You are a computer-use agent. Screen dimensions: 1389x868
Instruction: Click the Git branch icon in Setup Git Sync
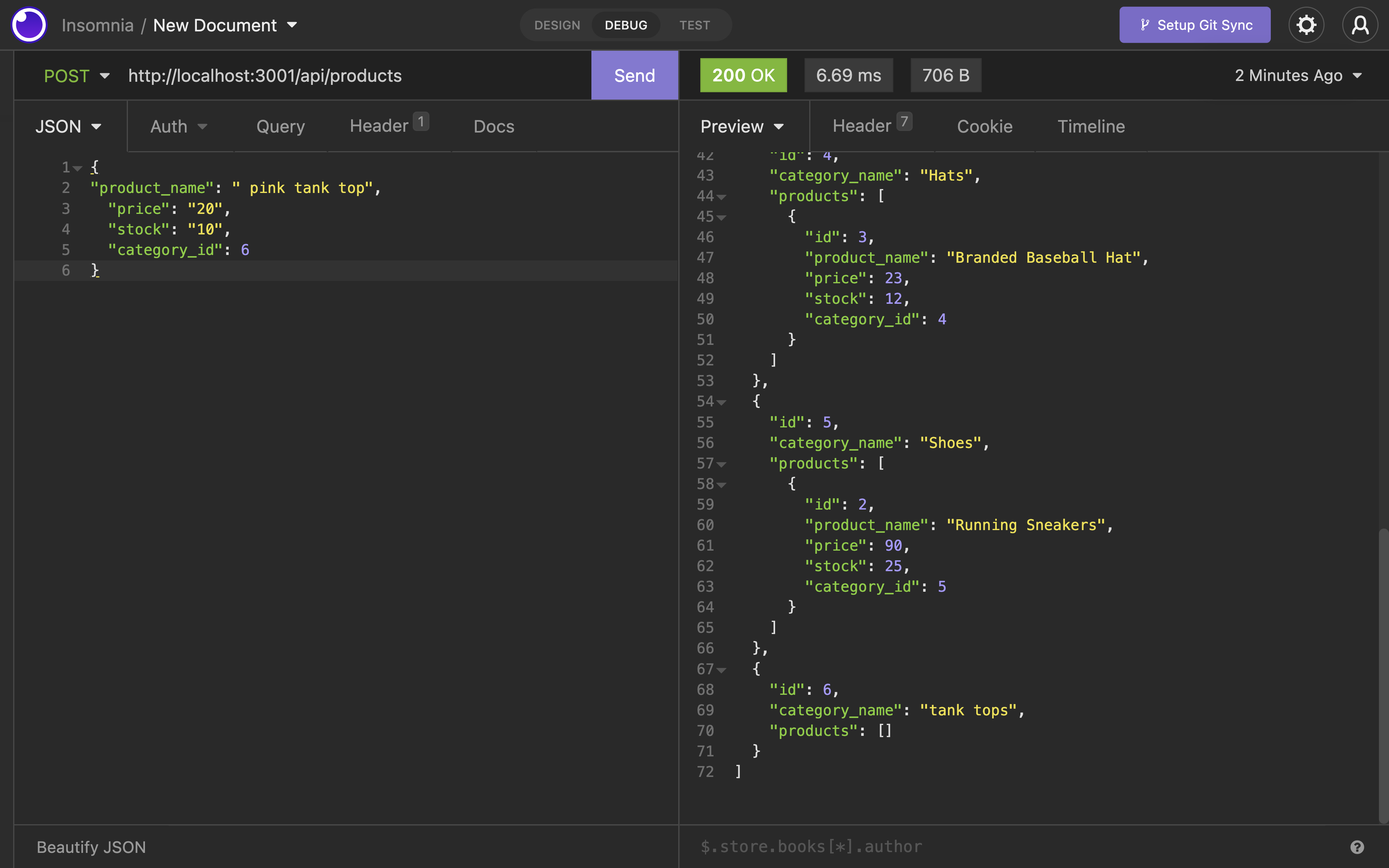[x=1146, y=25]
